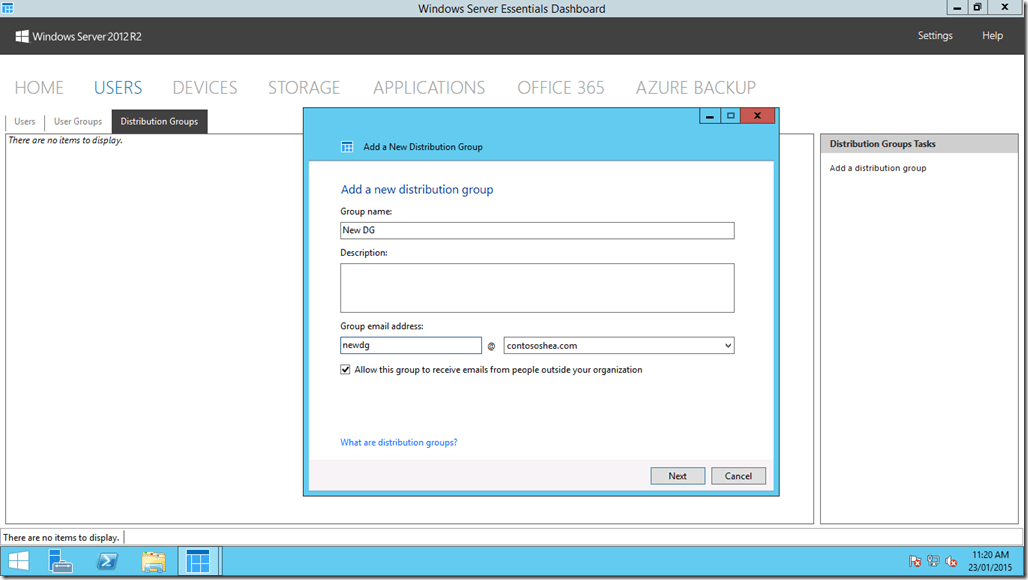
Task: Click the muted volume icon in system tray
Action: pos(950,561)
